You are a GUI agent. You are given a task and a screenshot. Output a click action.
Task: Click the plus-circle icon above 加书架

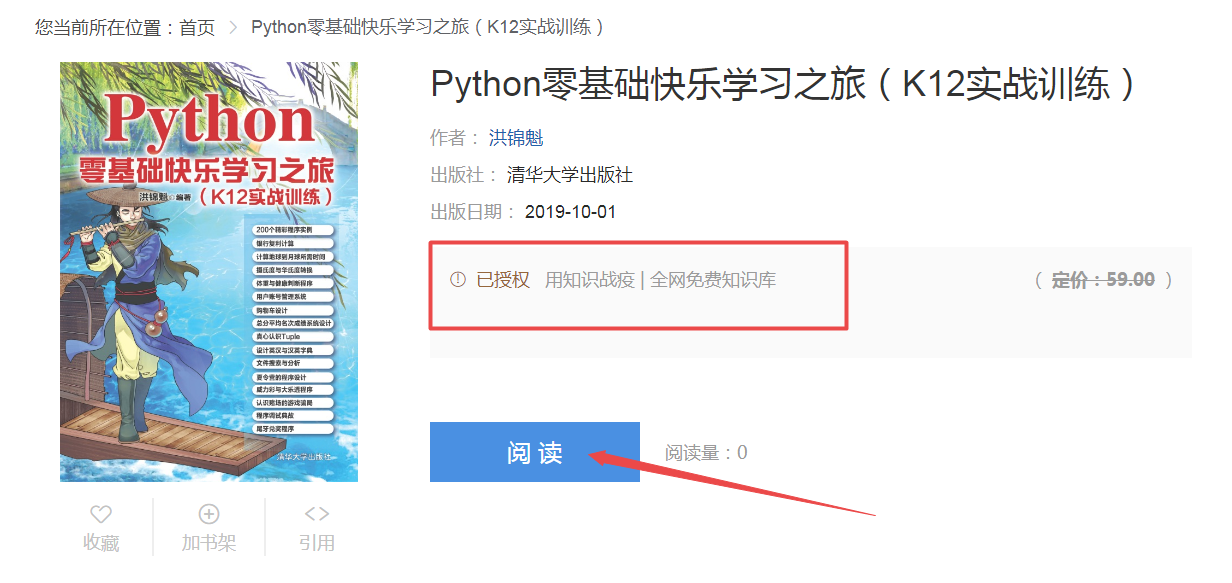pos(209,514)
